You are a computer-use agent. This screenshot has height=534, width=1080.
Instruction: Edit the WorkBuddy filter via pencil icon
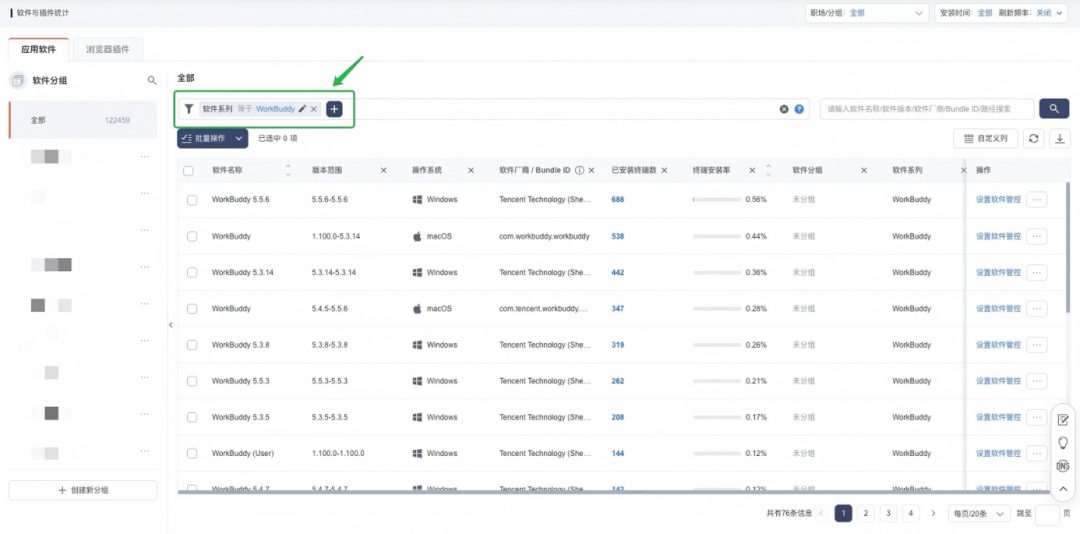[x=302, y=109]
